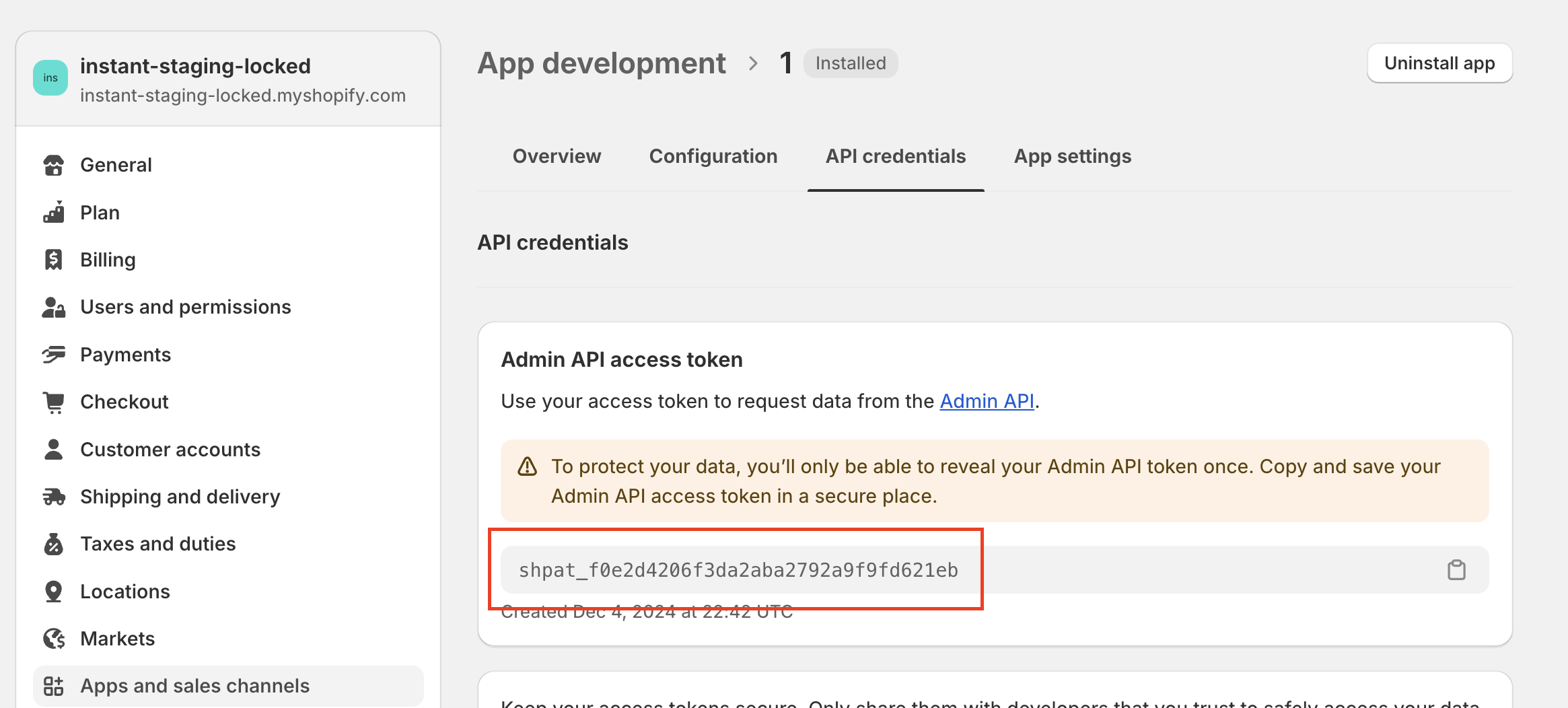1568x708 pixels.
Task: Open the App settings tab
Action: tap(1073, 156)
